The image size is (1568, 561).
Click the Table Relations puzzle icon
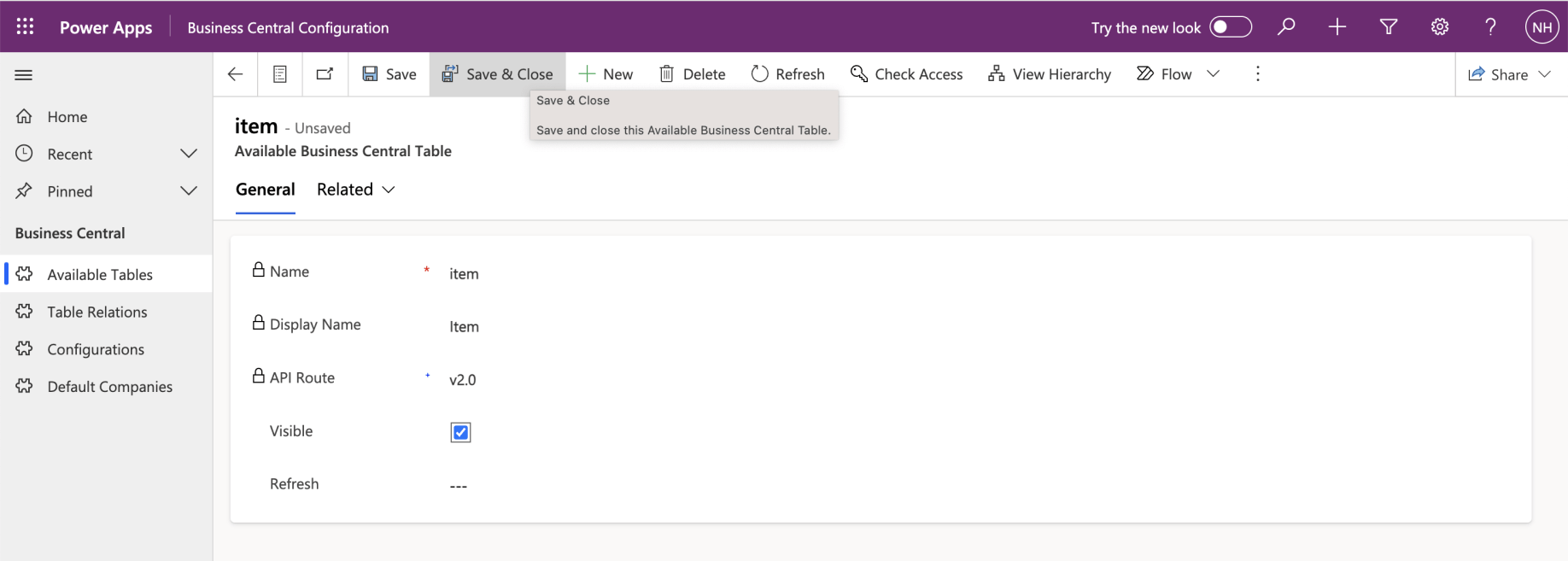tap(24, 311)
